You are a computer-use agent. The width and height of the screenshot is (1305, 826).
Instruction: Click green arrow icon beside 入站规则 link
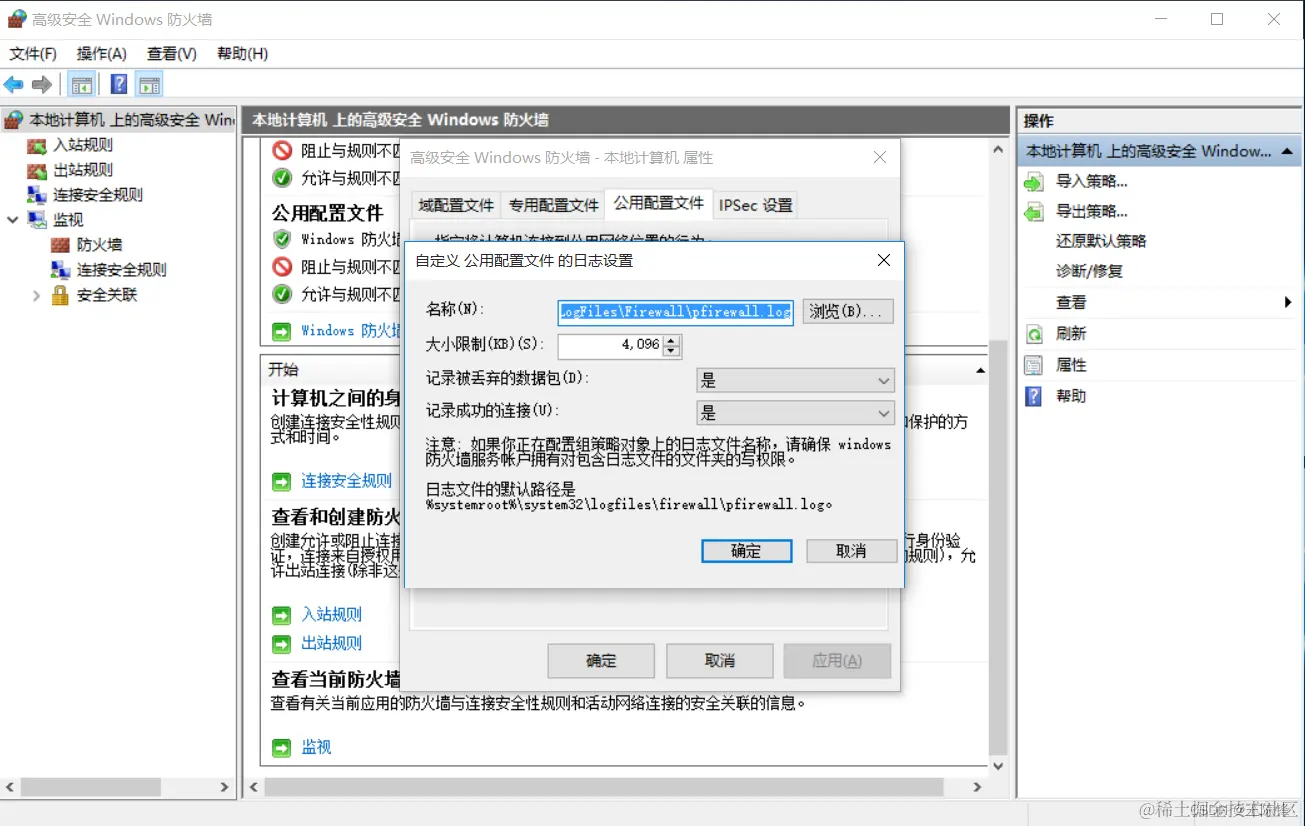point(282,615)
